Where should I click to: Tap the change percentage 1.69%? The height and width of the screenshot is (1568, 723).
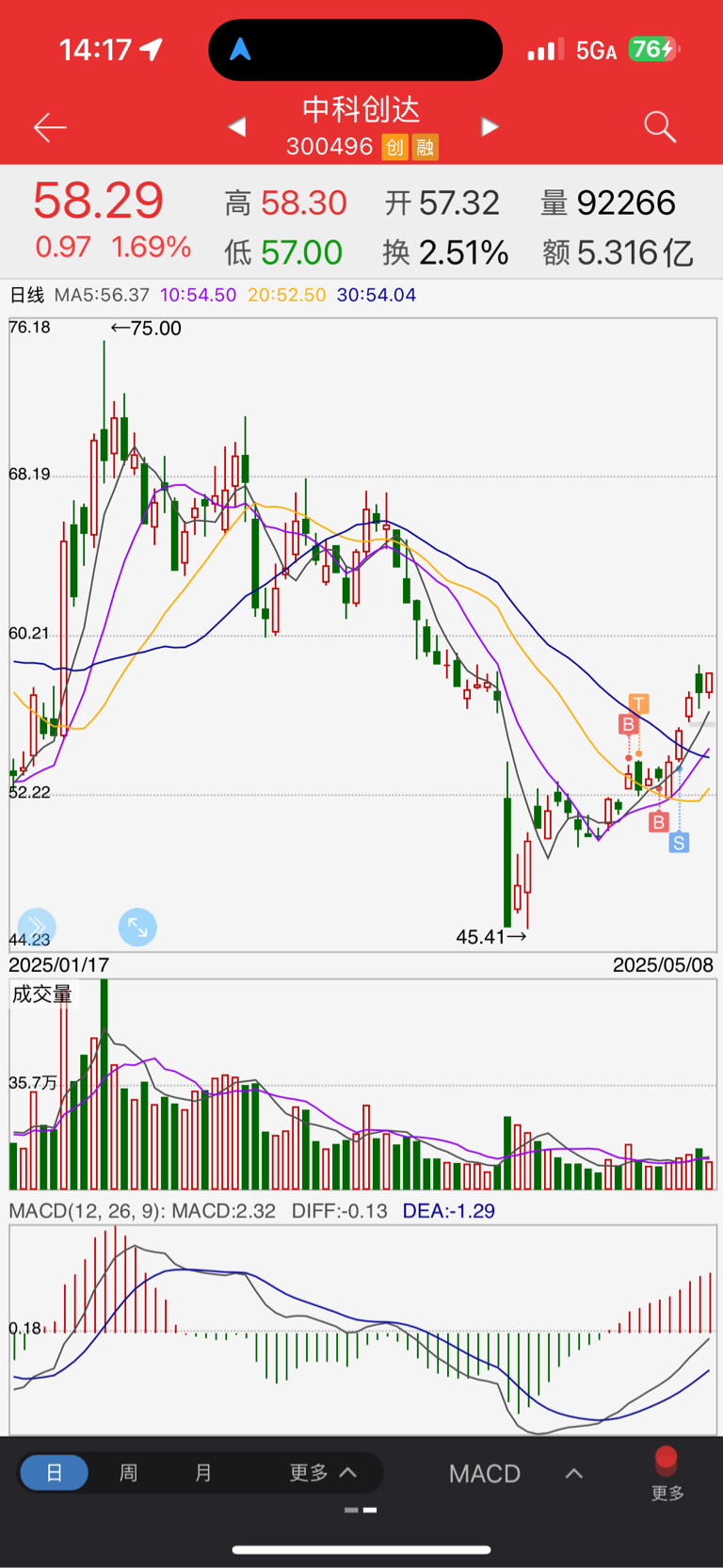tap(152, 247)
